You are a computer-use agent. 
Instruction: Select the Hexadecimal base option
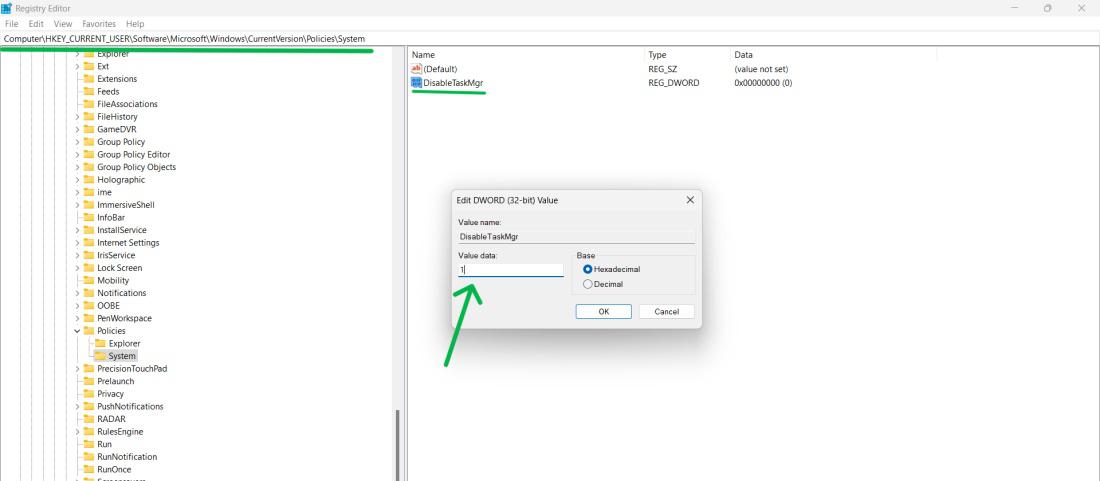pyautogui.click(x=588, y=269)
